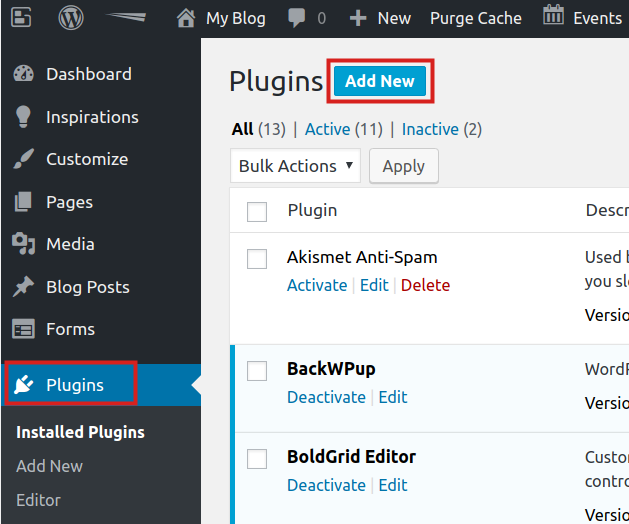Image resolution: width=629 pixels, height=524 pixels.
Task: Deactivate the BoldGrid Editor plugin
Action: [x=326, y=485]
